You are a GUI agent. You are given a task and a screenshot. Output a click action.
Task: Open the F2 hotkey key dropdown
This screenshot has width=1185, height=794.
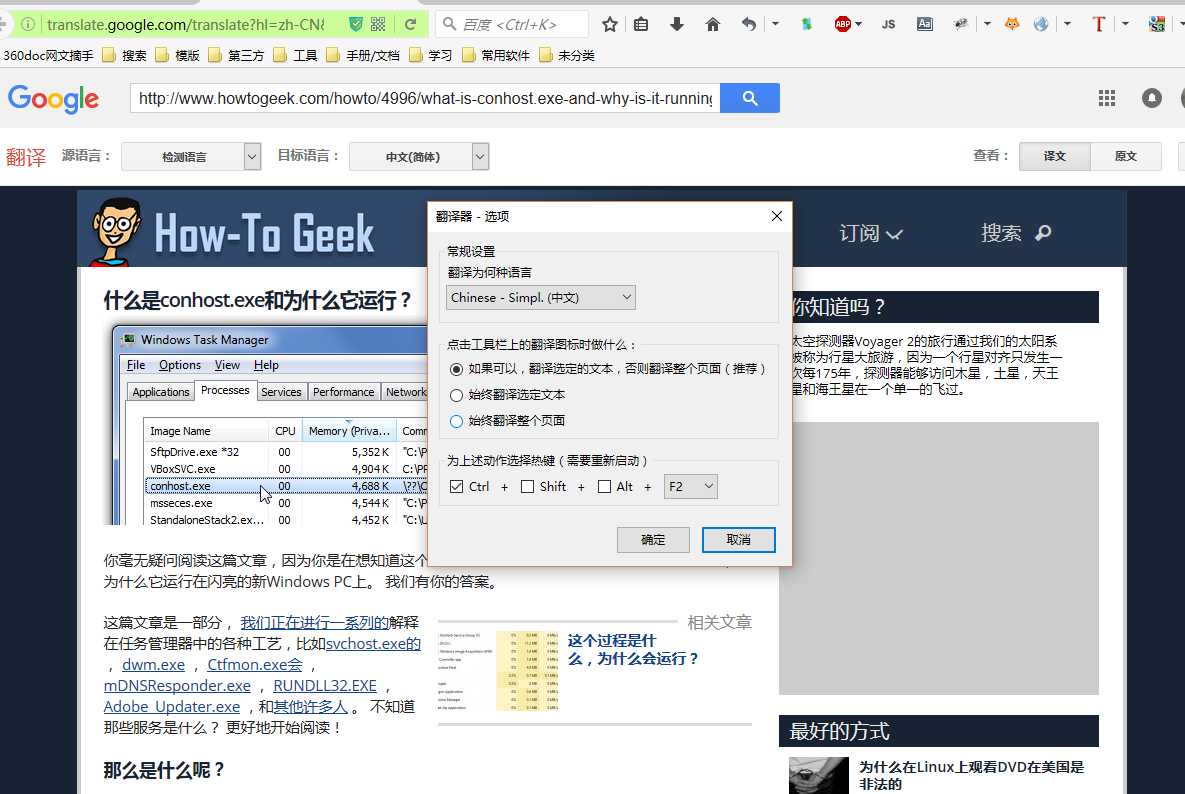pyautogui.click(x=691, y=487)
